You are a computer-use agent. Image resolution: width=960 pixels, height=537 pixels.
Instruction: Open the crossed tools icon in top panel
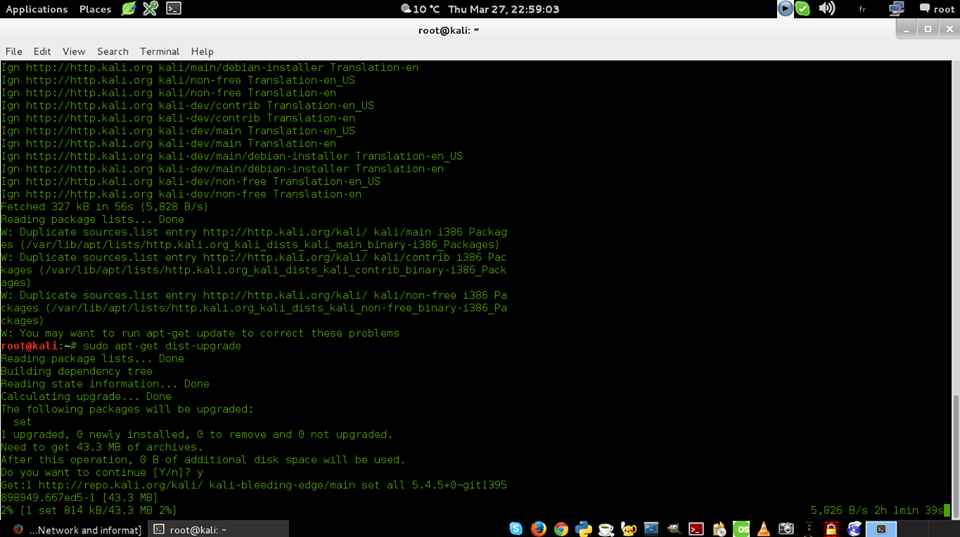(x=150, y=9)
